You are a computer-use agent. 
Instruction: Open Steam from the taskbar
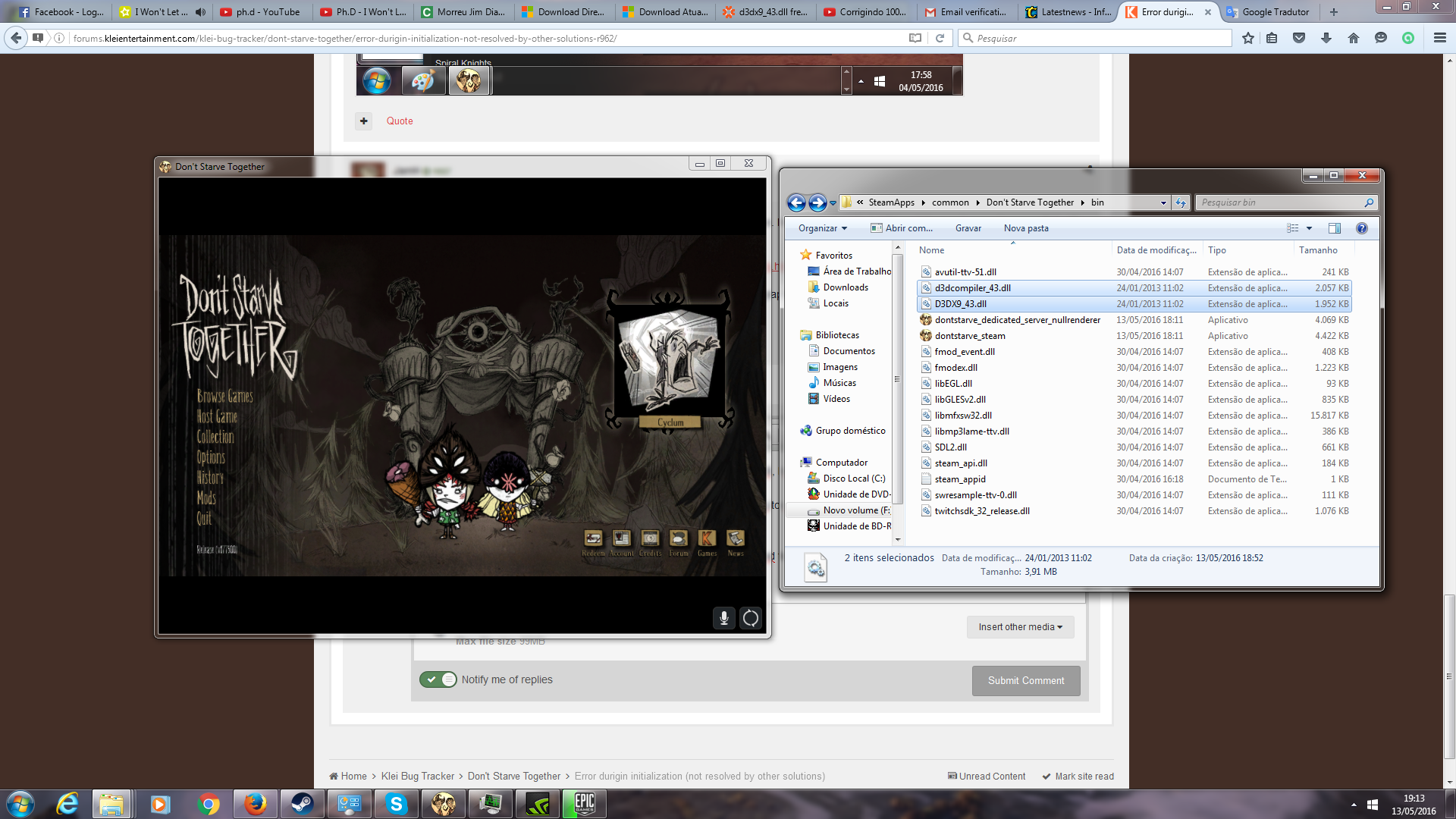coord(302,804)
